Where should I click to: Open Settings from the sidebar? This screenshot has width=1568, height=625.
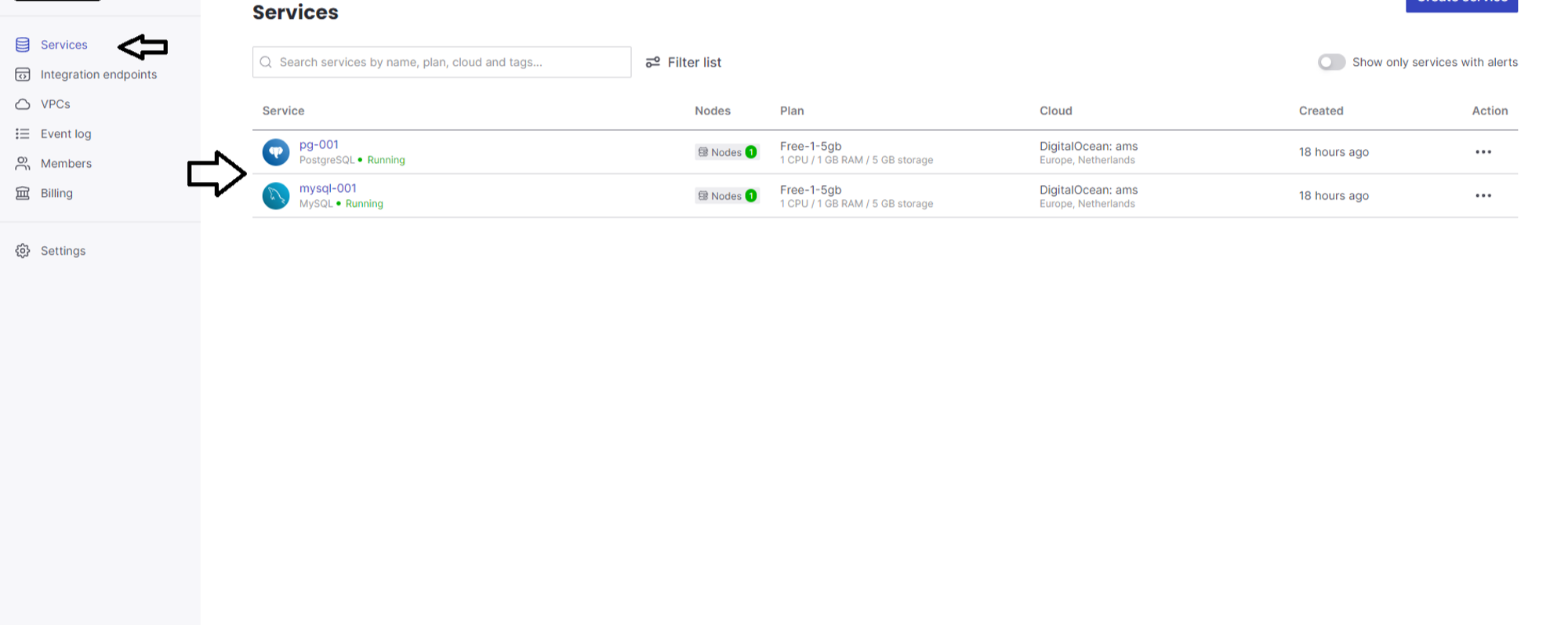pyautogui.click(x=63, y=251)
